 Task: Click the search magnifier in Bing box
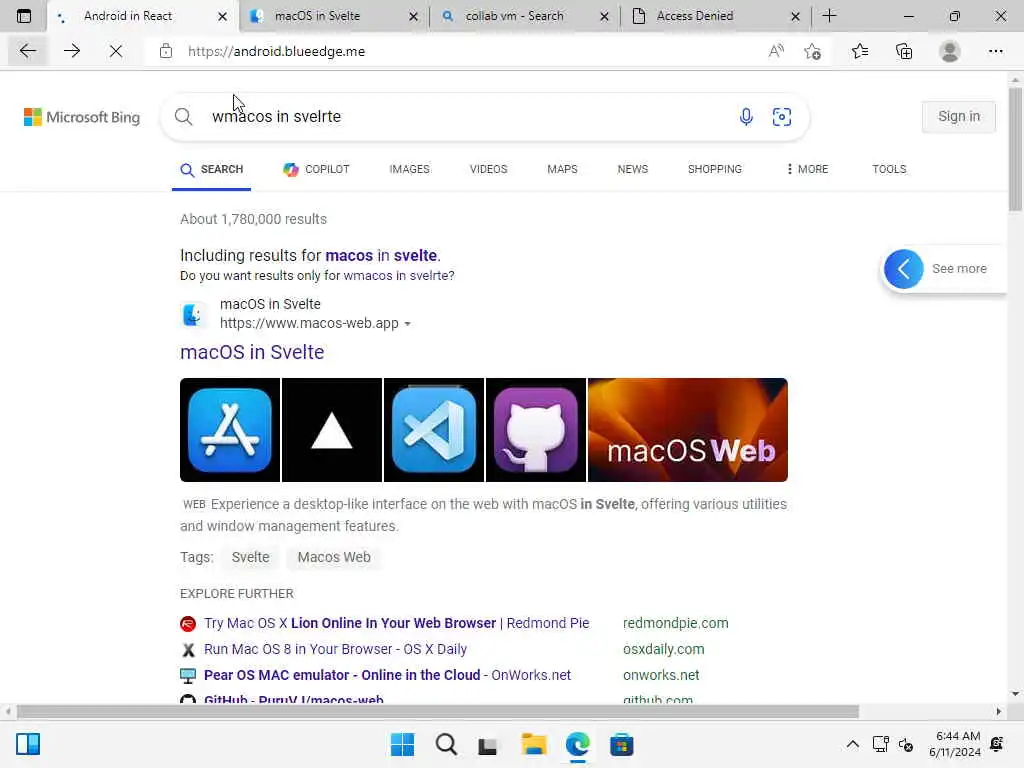pyautogui.click(x=184, y=117)
